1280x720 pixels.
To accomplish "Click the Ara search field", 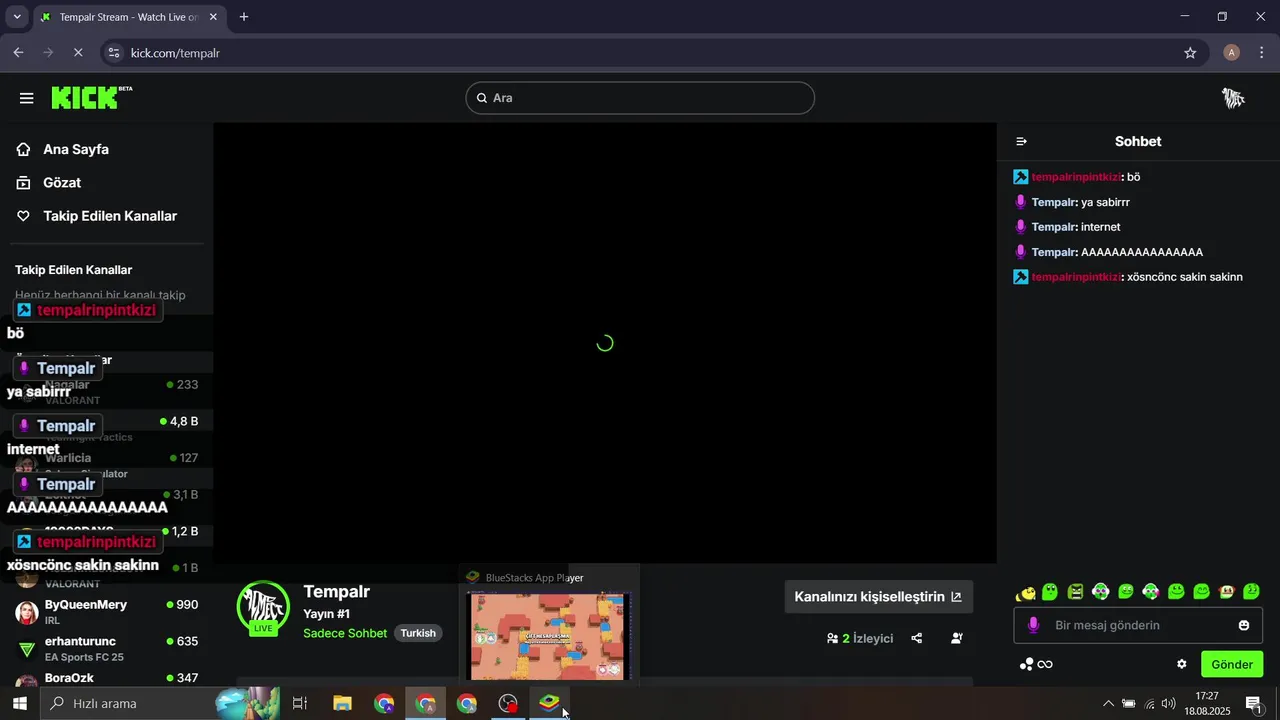I will [640, 98].
